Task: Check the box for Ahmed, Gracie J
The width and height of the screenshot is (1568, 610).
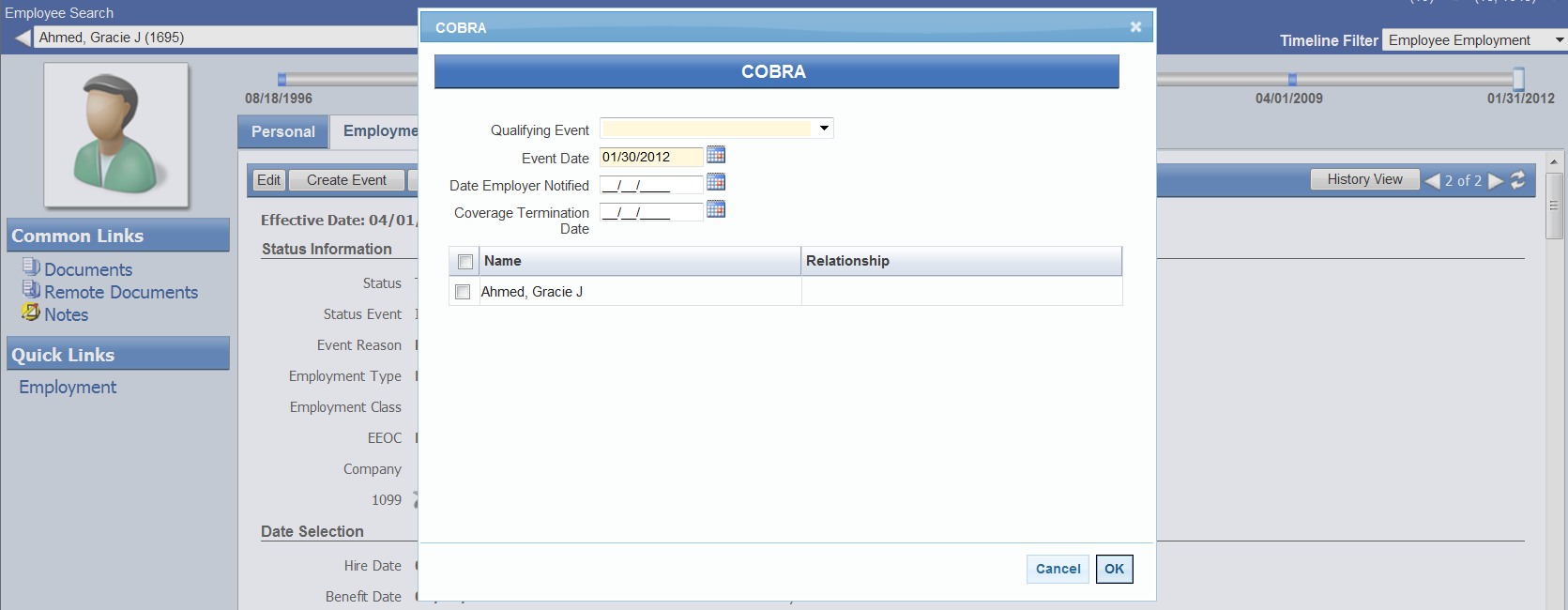Action: (463, 292)
